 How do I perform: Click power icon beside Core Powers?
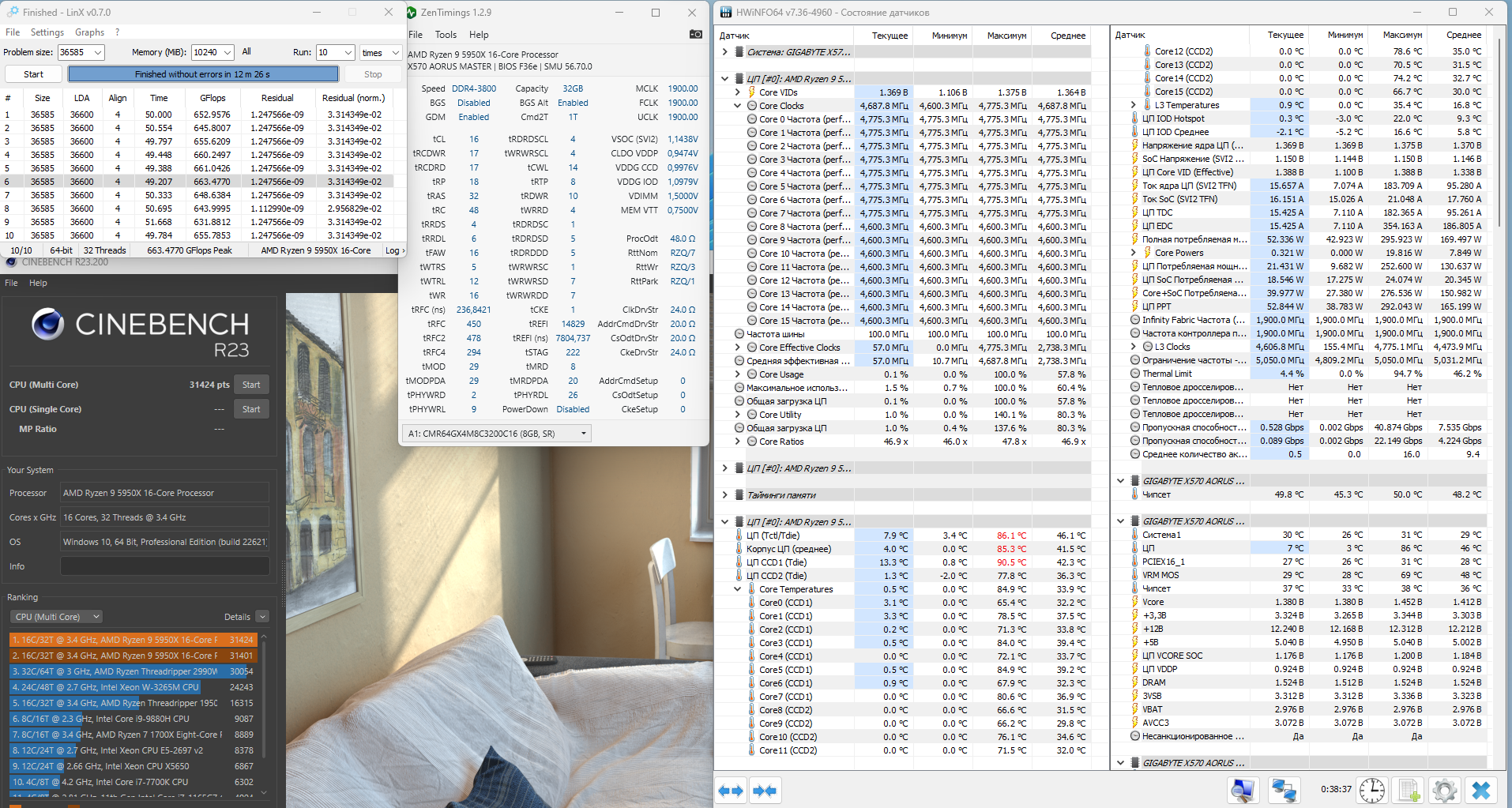click(x=1147, y=253)
